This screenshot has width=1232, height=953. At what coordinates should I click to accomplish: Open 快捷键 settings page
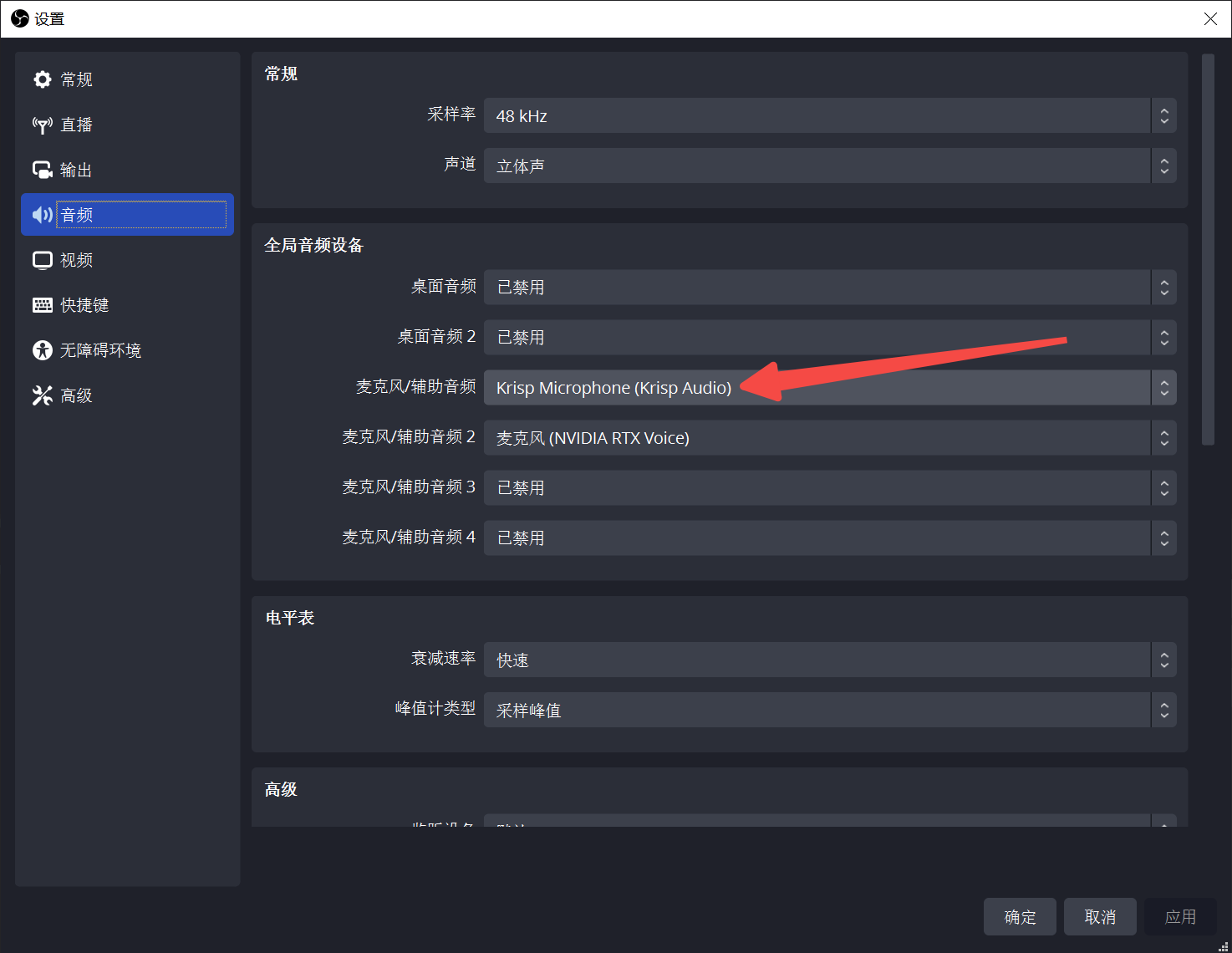point(127,305)
